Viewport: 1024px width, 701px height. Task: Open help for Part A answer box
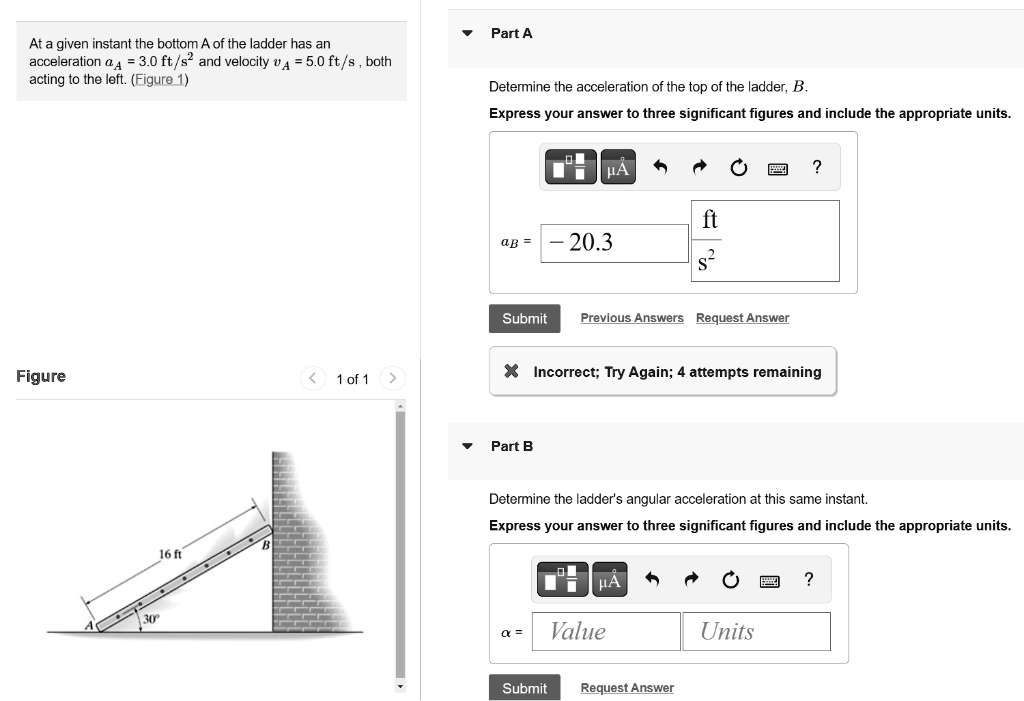pos(817,167)
